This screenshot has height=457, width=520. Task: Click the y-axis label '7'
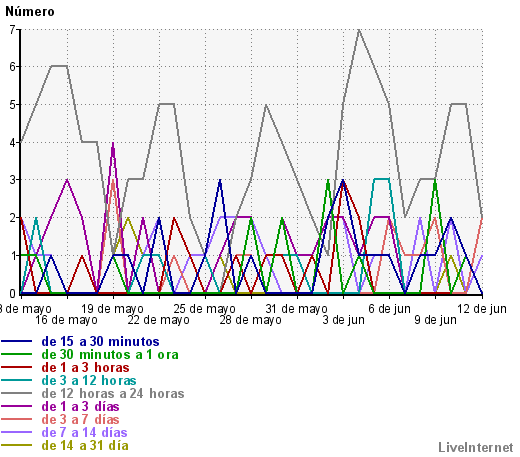coord(12,30)
